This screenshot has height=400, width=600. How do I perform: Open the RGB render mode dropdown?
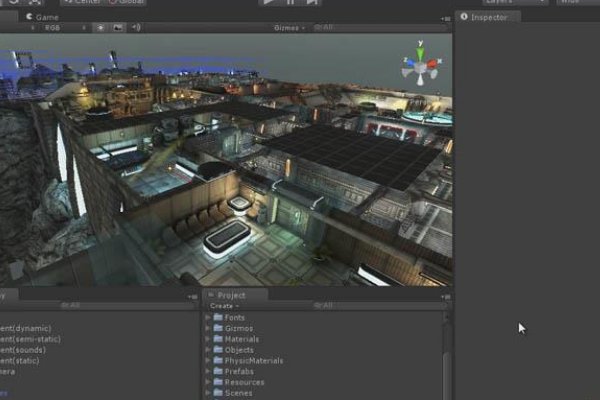[x=58, y=28]
